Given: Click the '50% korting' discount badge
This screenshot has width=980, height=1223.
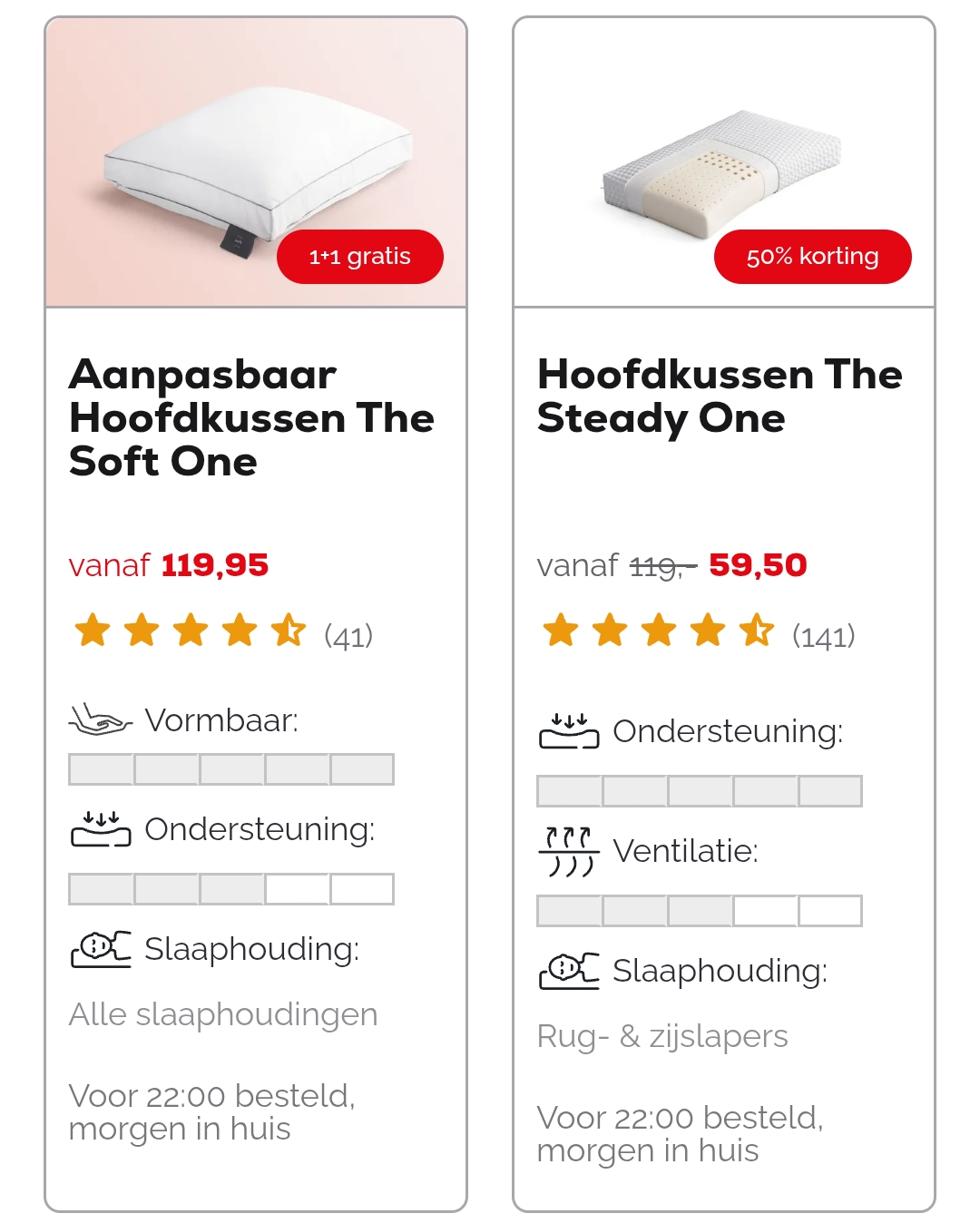Looking at the screenshot, I should click(812, 257).
